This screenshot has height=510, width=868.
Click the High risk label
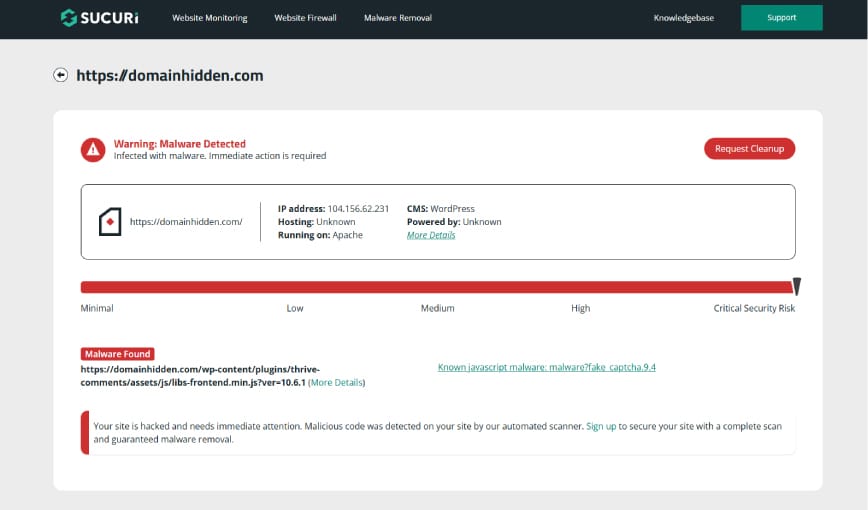coord(581,308)
